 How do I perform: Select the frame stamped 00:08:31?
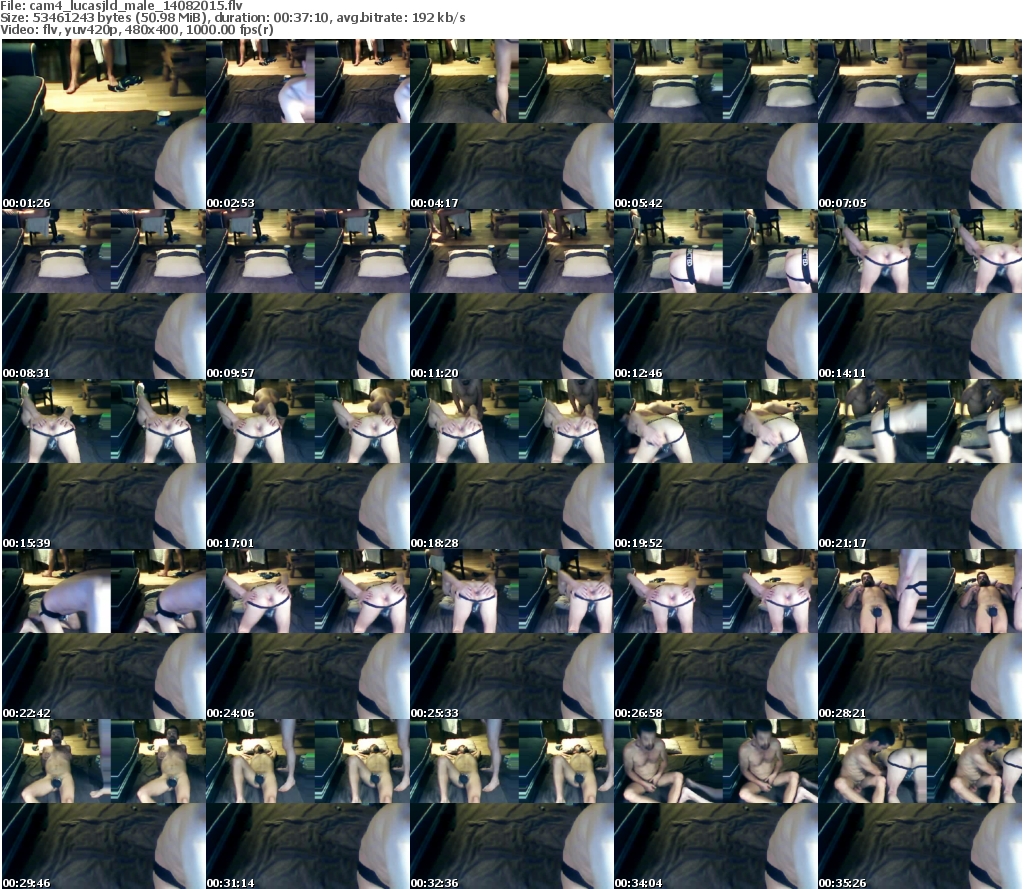coord(104,294)
